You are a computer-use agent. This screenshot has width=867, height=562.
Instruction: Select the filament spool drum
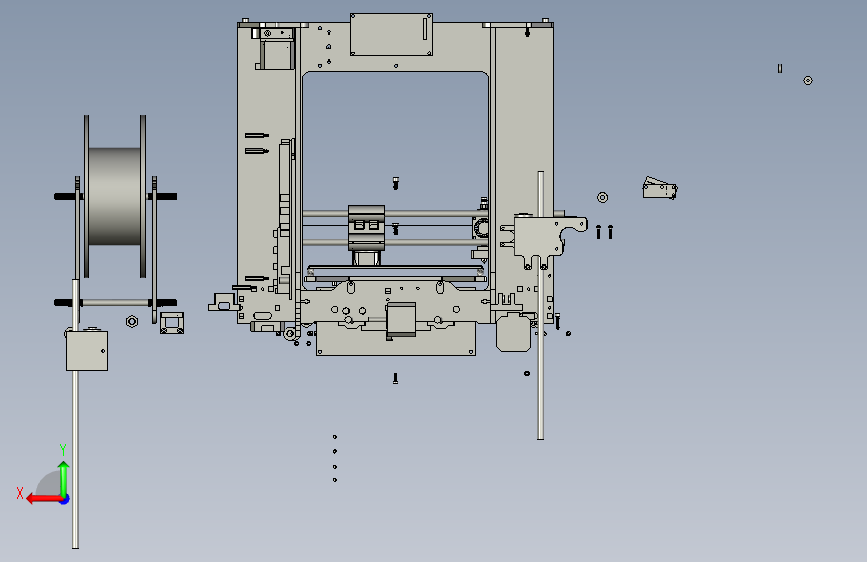tap(114, 196)
